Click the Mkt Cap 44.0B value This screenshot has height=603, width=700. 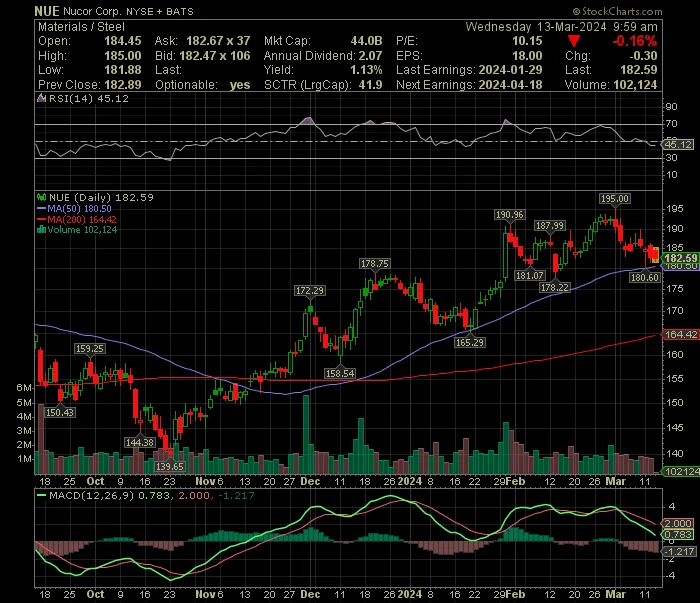[366, 41]
